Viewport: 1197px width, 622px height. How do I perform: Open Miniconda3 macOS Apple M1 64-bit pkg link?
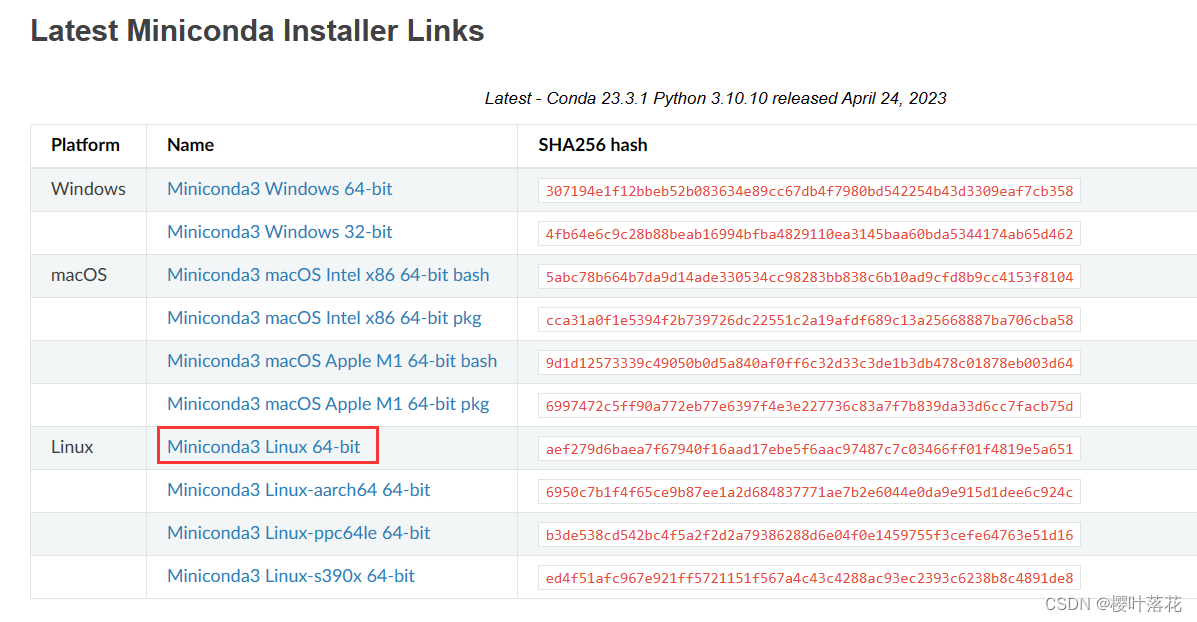click(x=328, y=404)
